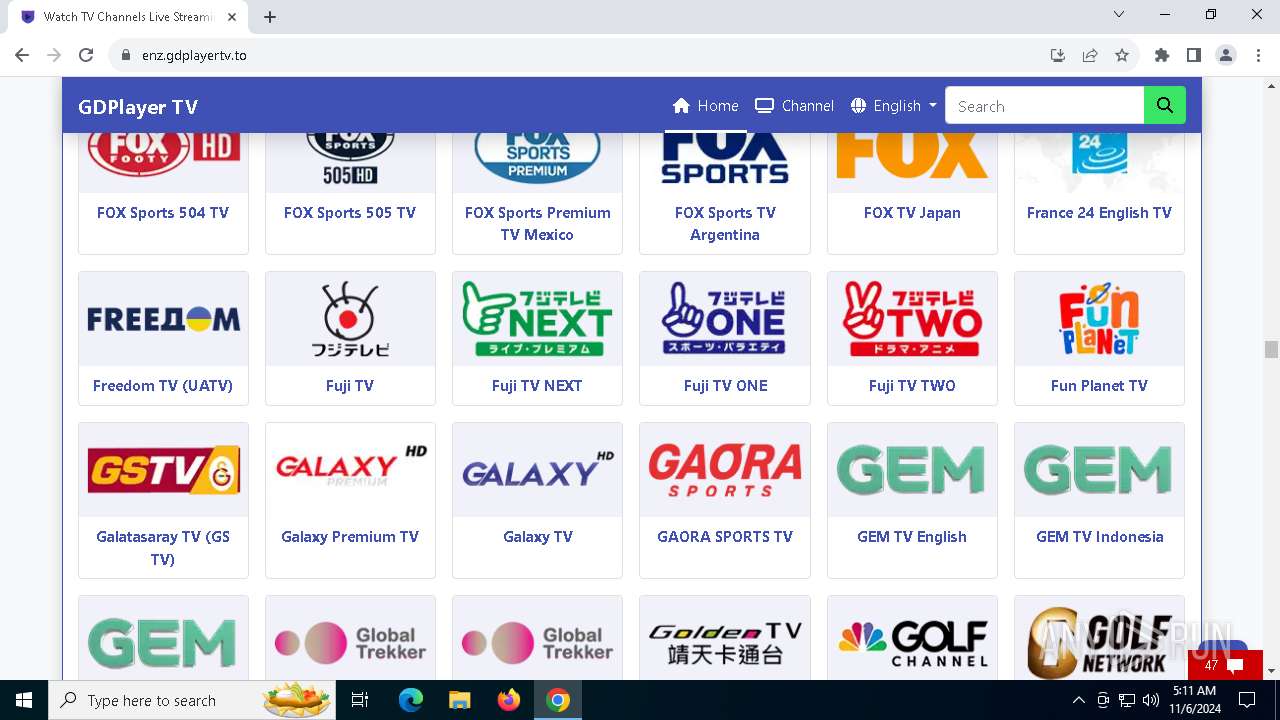Focus the Search input field

tap(1045, 105)
